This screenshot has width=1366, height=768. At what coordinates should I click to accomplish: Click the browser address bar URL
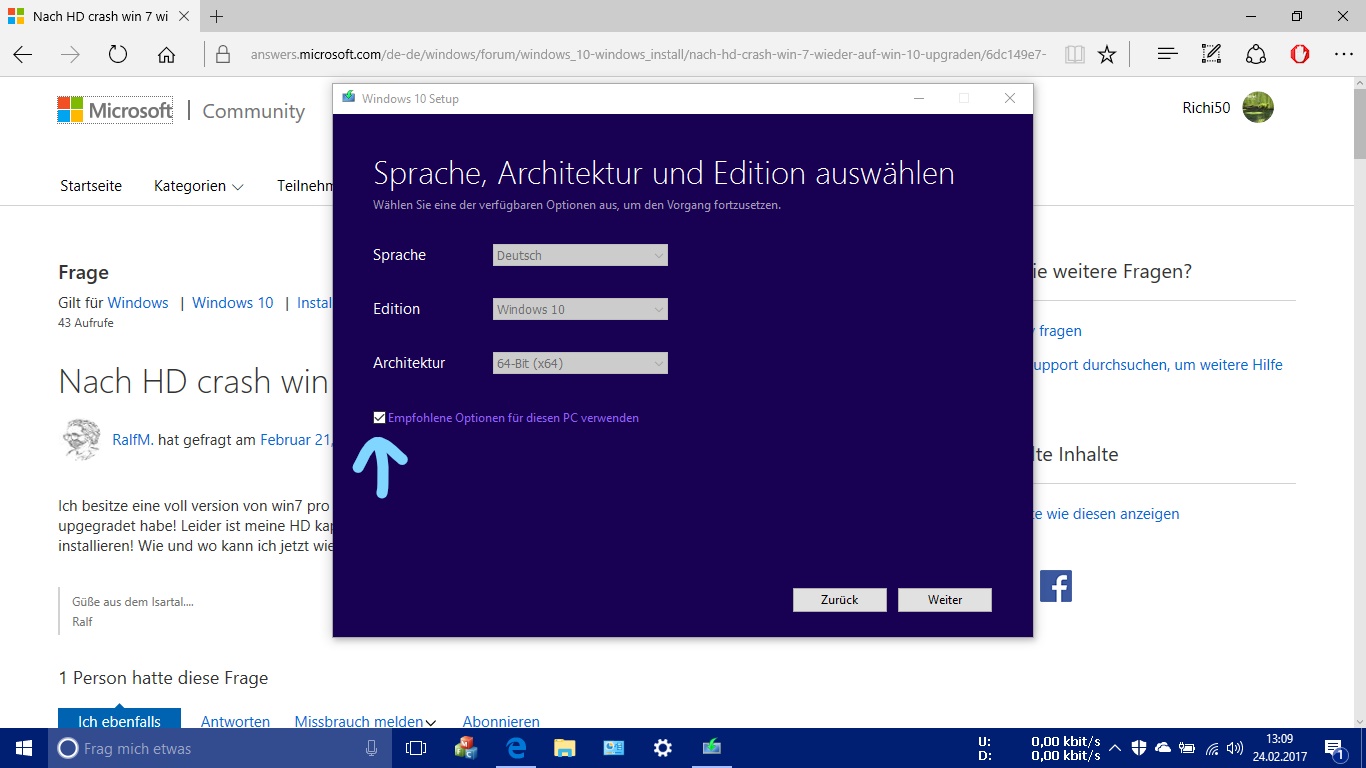pos(648,55)
